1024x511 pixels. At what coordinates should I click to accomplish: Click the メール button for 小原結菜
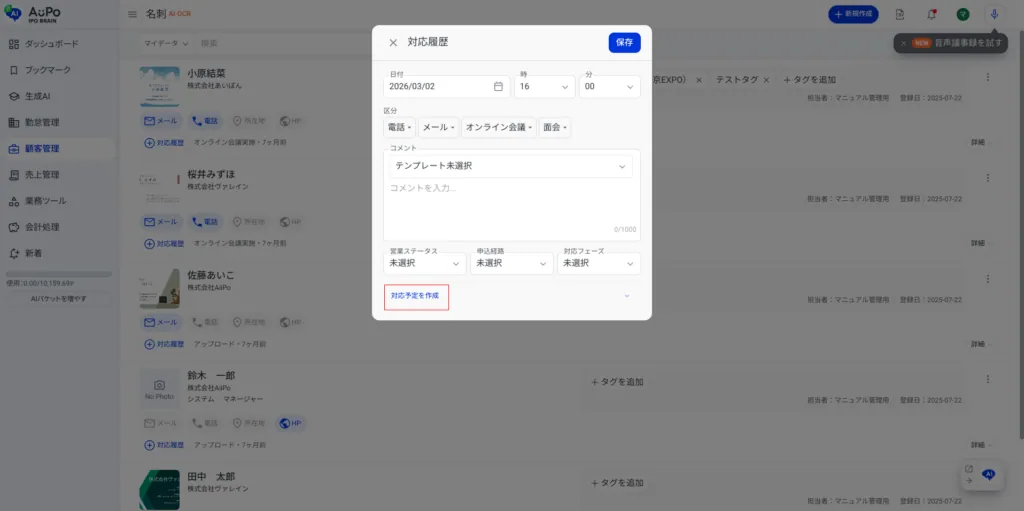162,122
